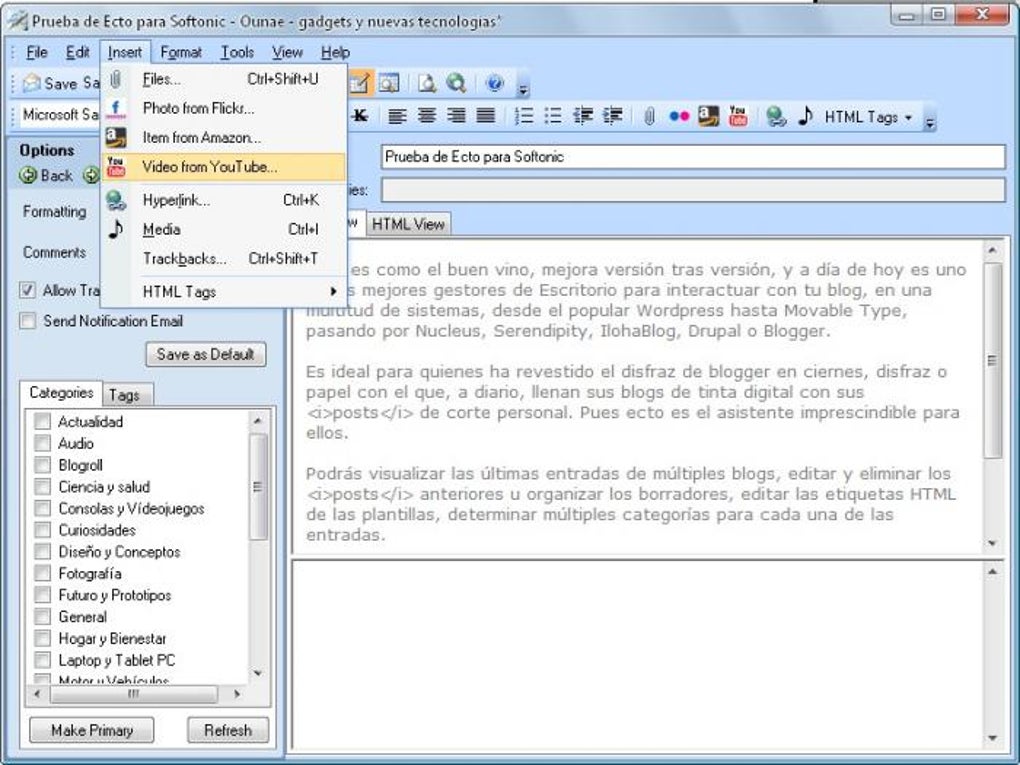Choose Trackbacks... from the Insert menu
The width and height of the screenshot is (1020, 765).
[x=224, y=259]
